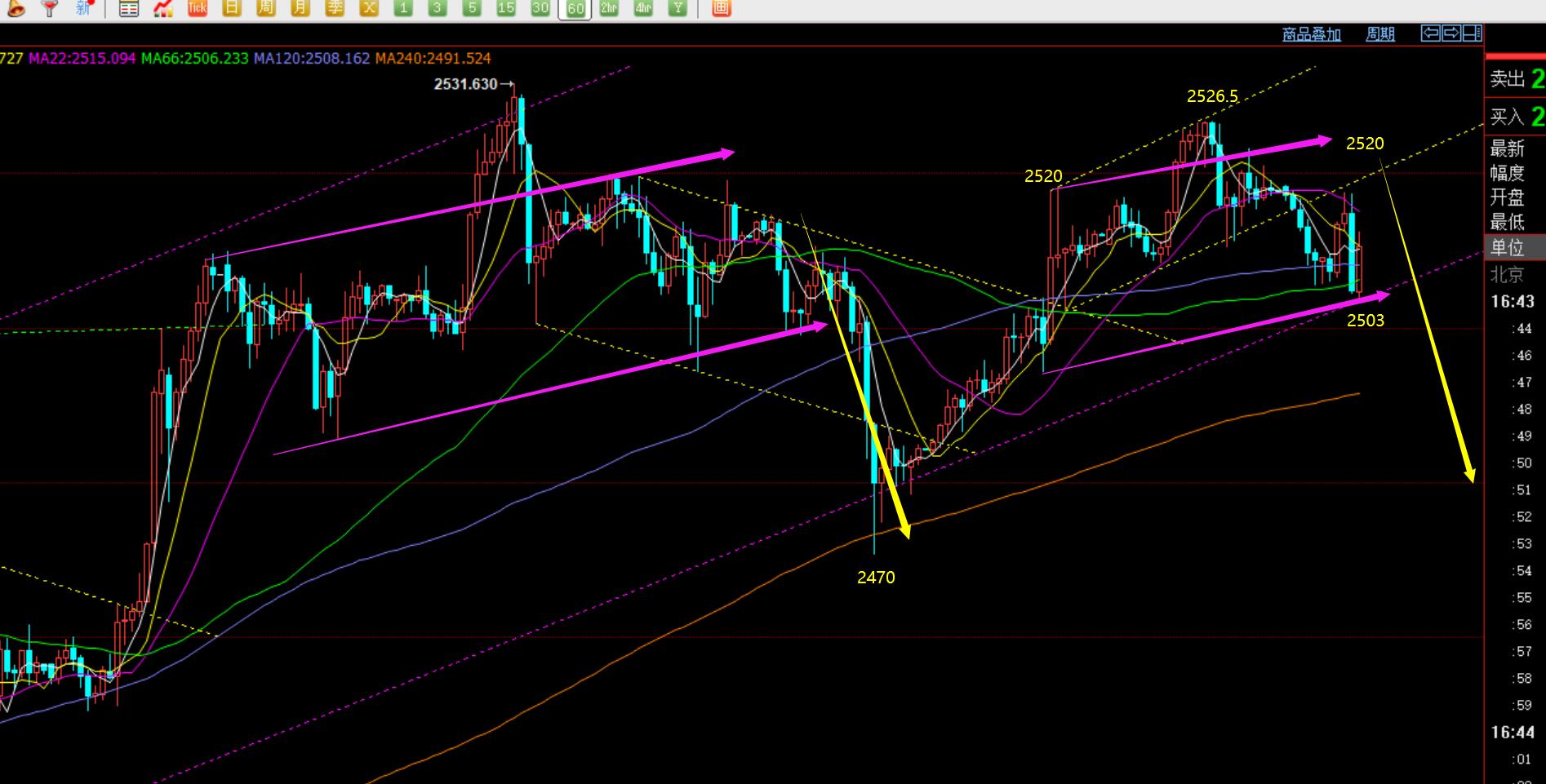Screen dimensions: 1546x784
Task: Select the daily 日 period button
Action: point(232,8)
